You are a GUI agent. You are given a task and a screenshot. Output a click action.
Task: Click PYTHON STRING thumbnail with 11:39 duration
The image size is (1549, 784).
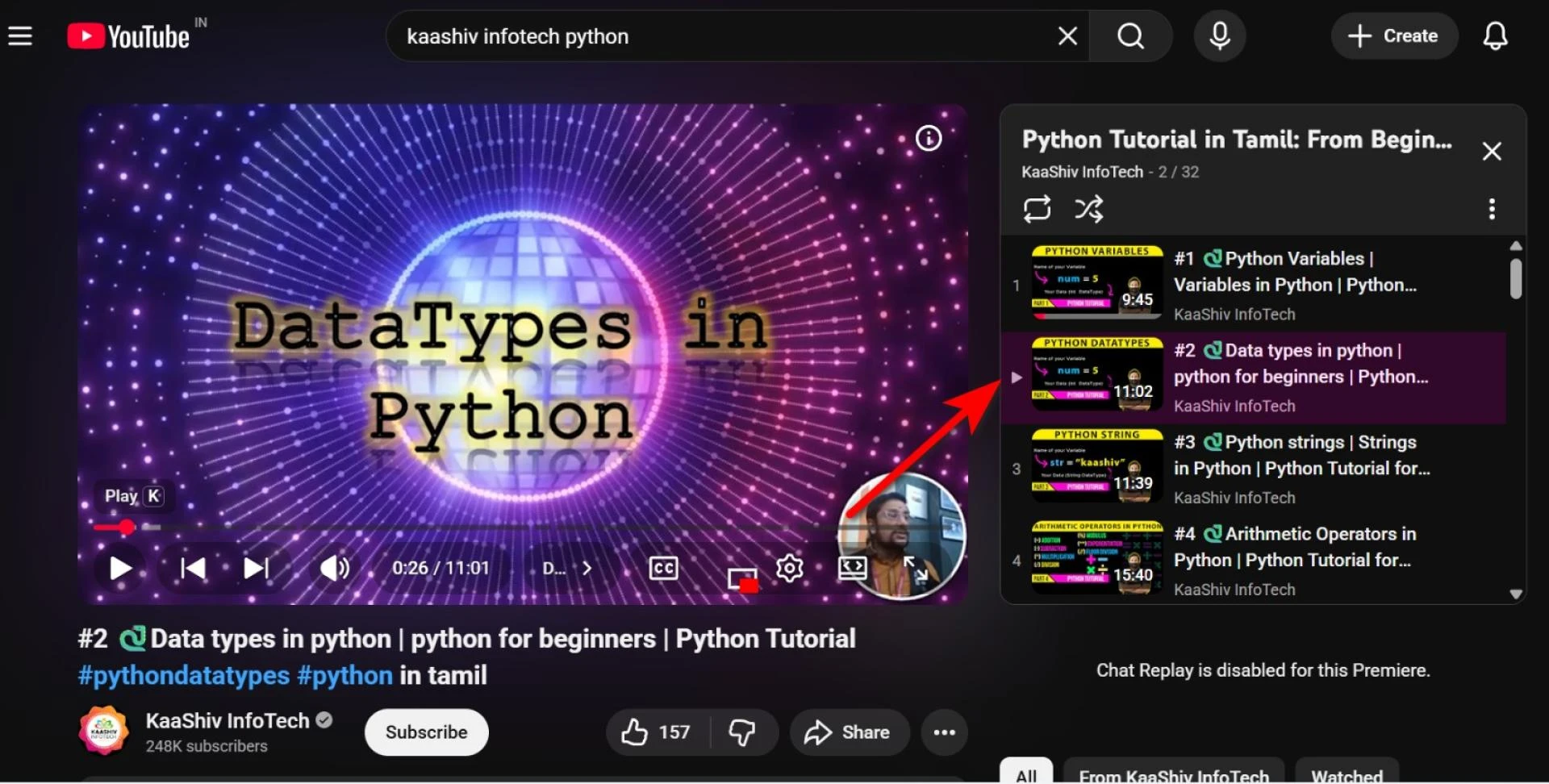click(1097, 466)
